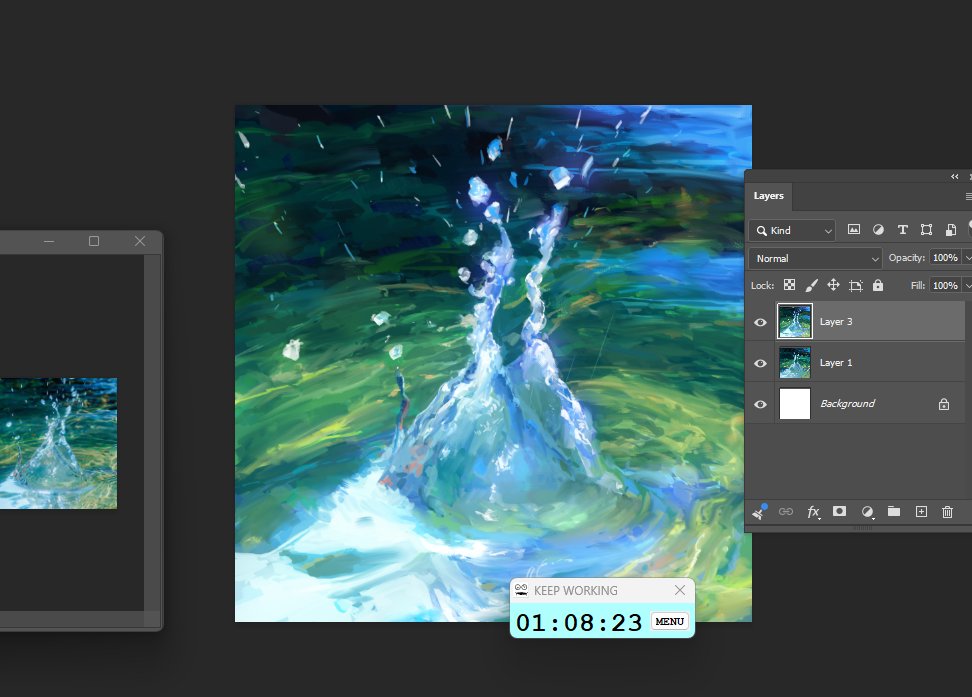The image size is (972, 697).
Task: Close the Keep Working timer widget
Action: coord(679,590)
